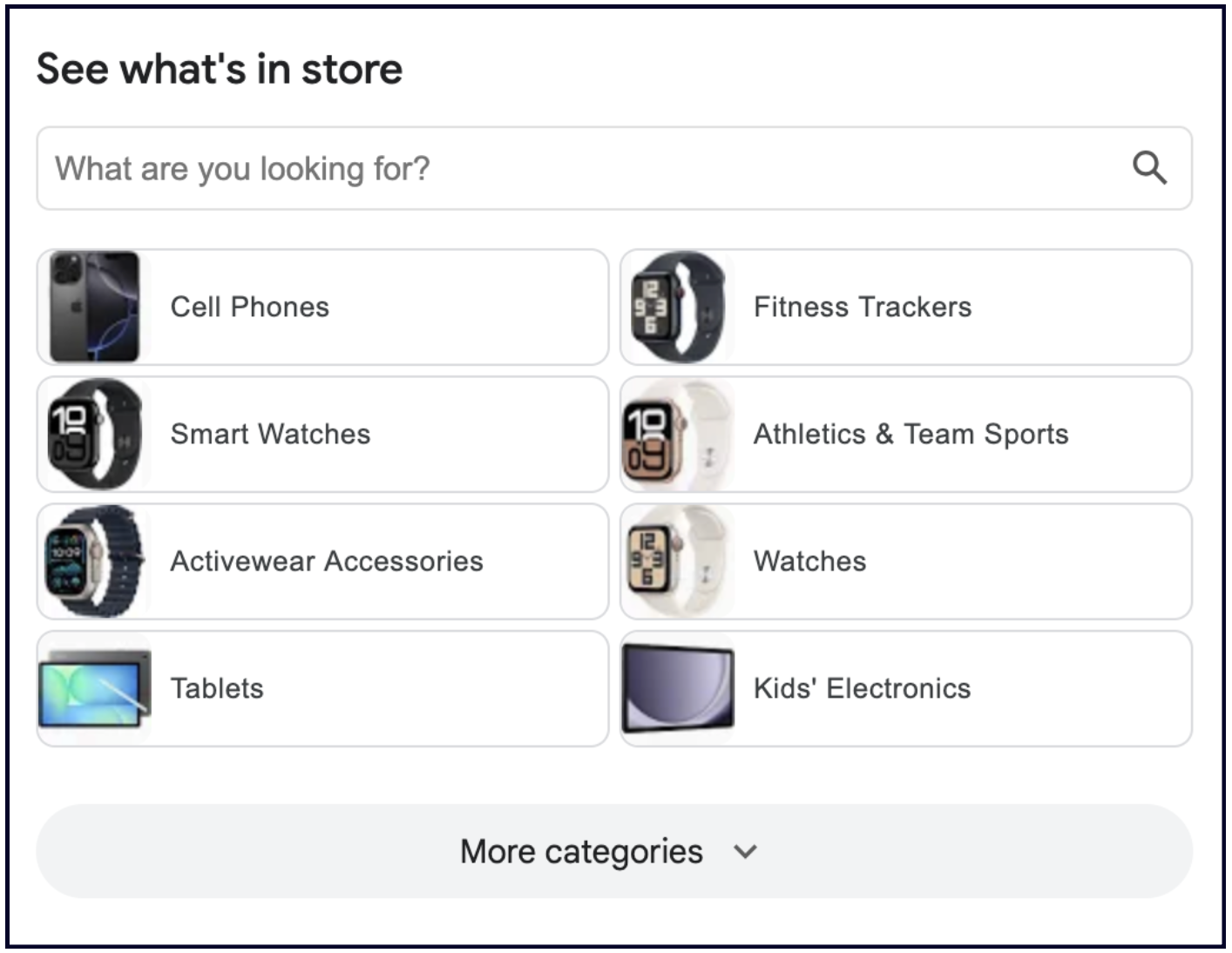Click the Watches starlight watch image

pos(678,561)
